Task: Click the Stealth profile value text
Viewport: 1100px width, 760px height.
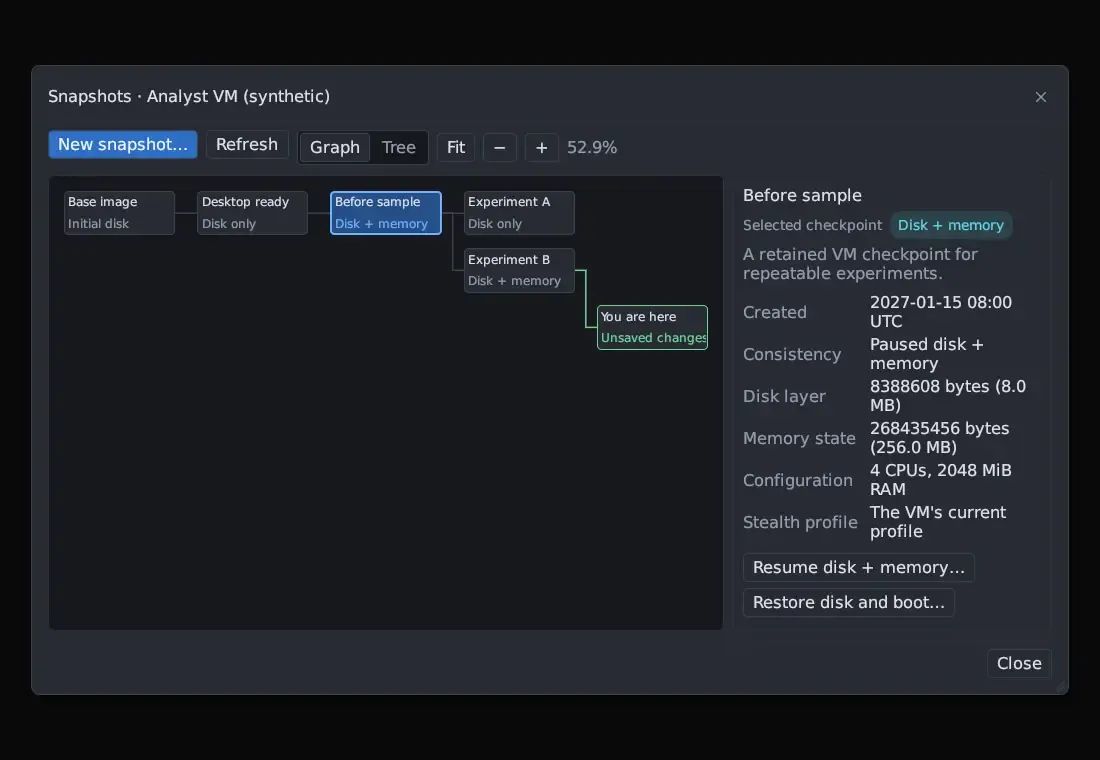Action: (938, 522)
